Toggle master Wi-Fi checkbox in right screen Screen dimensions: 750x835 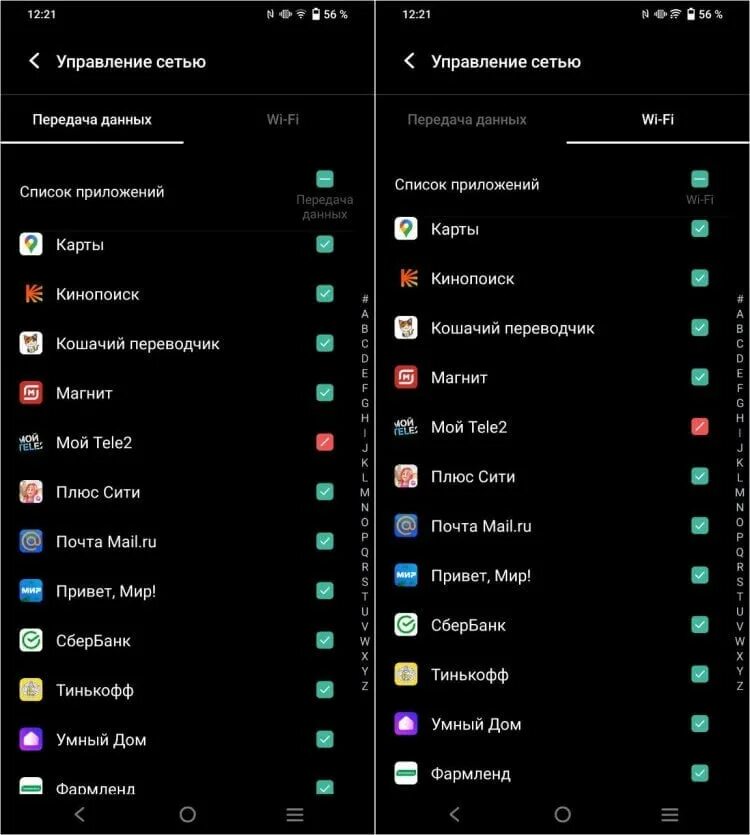click(699, 179)
